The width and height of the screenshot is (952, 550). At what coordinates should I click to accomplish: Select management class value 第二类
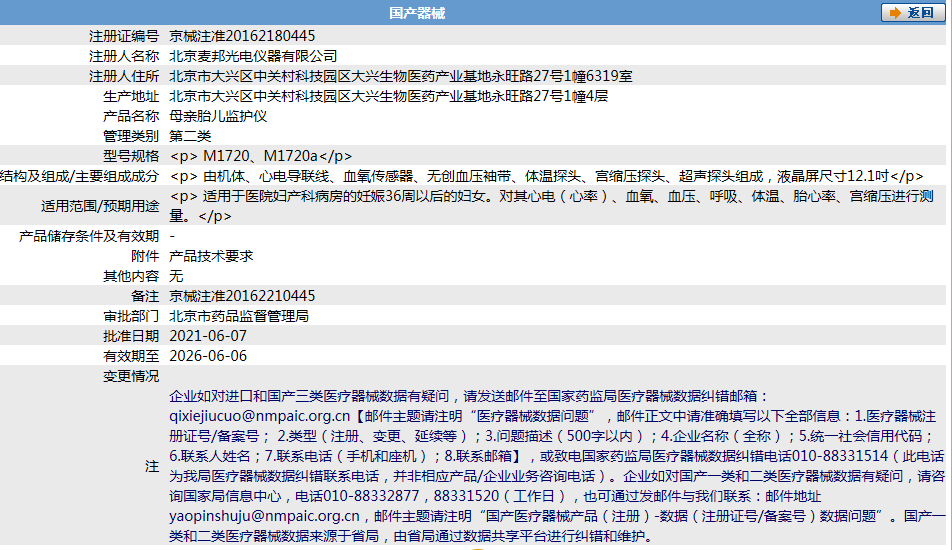[x=190, y=136]
